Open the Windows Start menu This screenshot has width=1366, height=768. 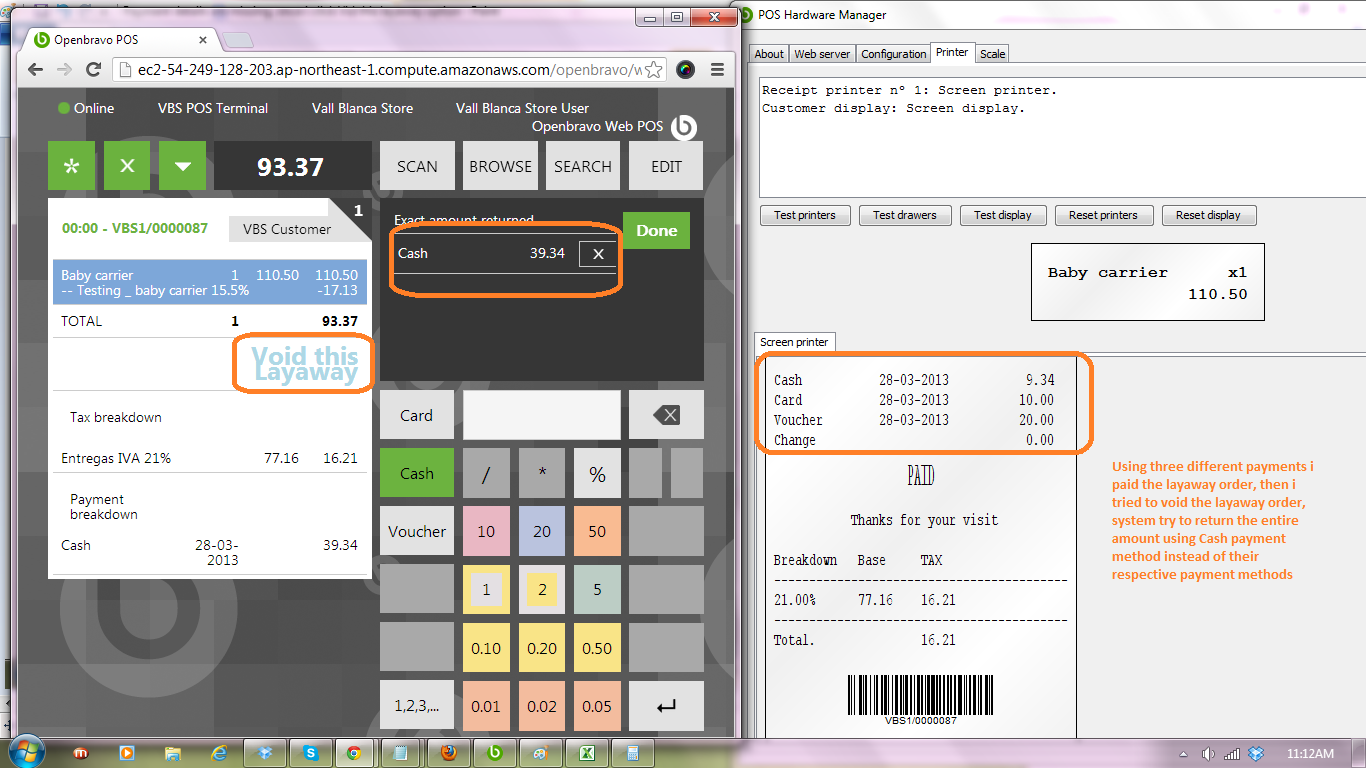point(27,752)
